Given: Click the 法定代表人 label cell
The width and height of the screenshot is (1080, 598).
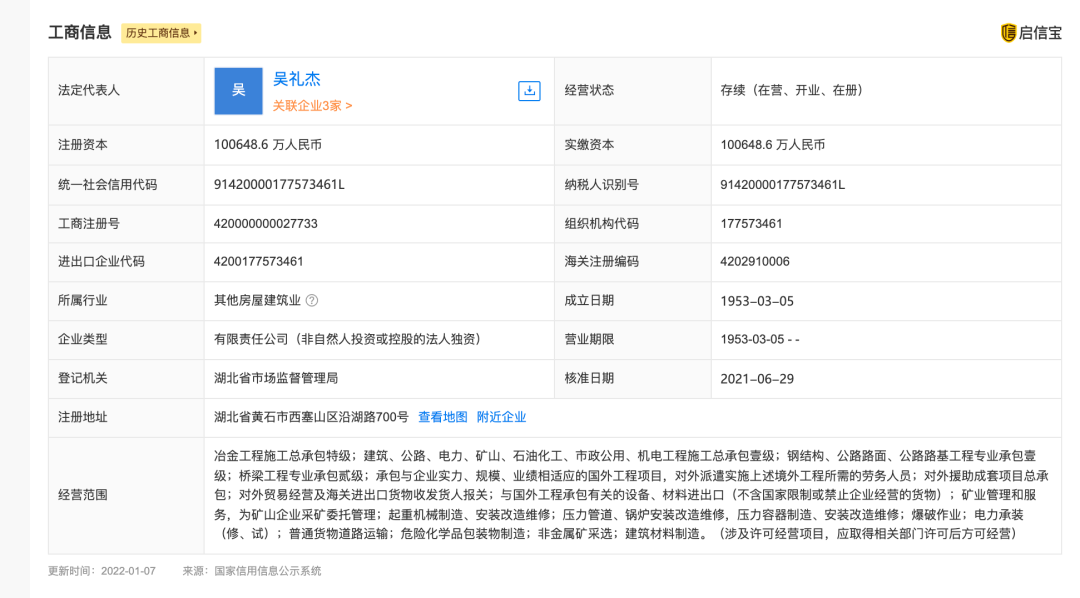Looking at the screenshot, I should 126,91.
